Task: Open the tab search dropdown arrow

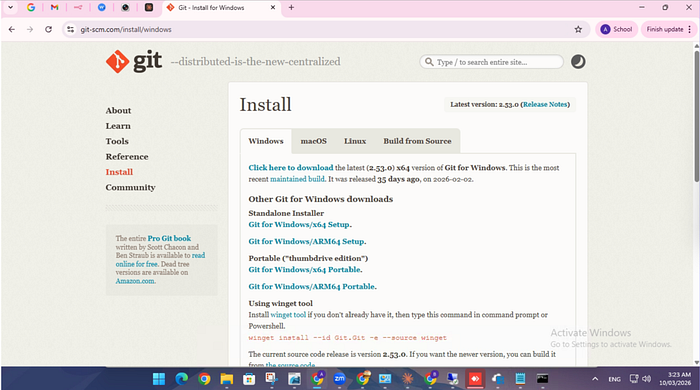Action: (x=10, y=7)
